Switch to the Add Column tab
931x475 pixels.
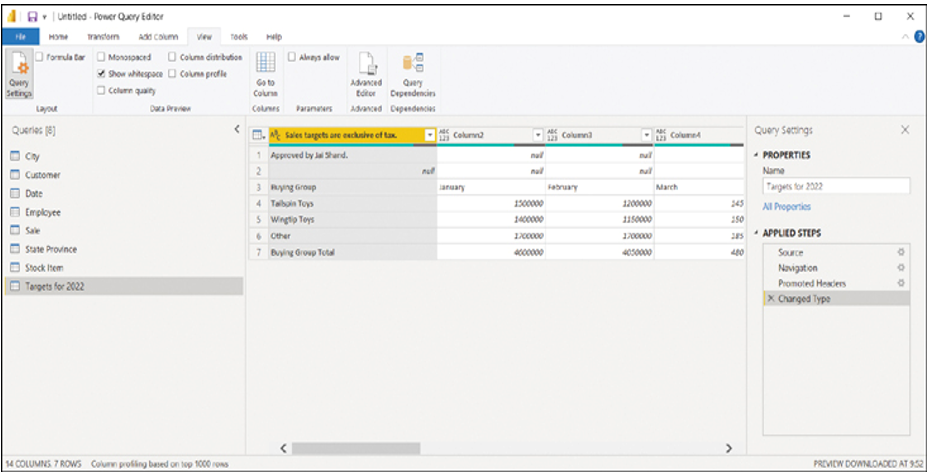(x=159, y=37)
